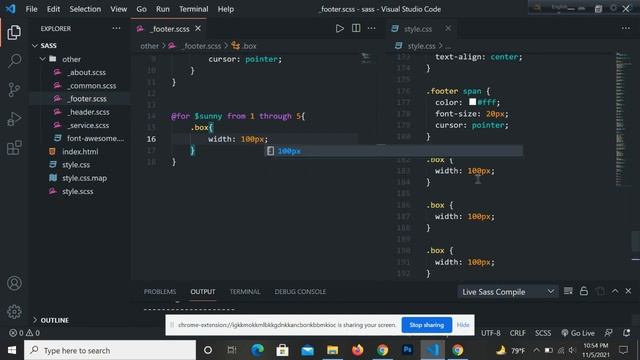Click Hide link on sharing bar
The width and height of the screenshot is (640, 360).
click(463, 325)
